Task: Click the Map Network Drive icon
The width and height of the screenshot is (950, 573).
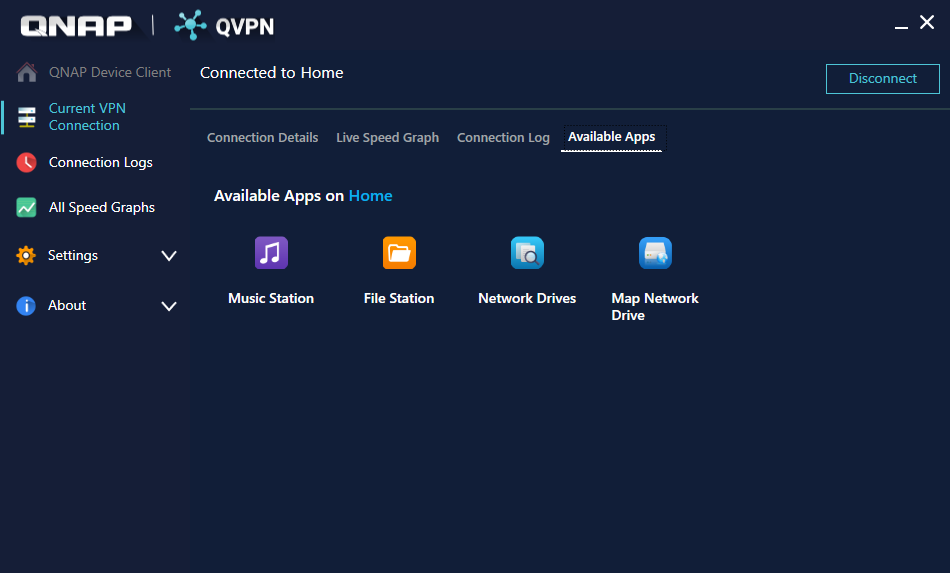Action: point(655,253)
